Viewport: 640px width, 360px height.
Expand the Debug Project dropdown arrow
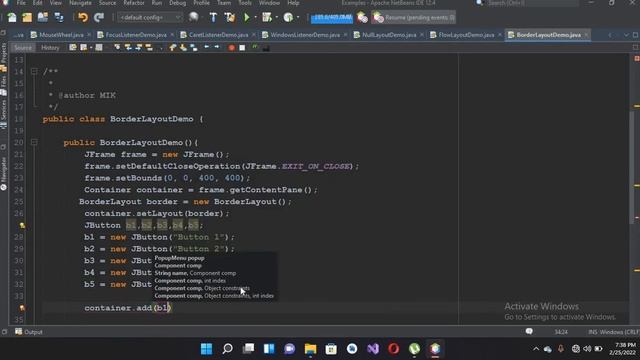coord(276,18)
